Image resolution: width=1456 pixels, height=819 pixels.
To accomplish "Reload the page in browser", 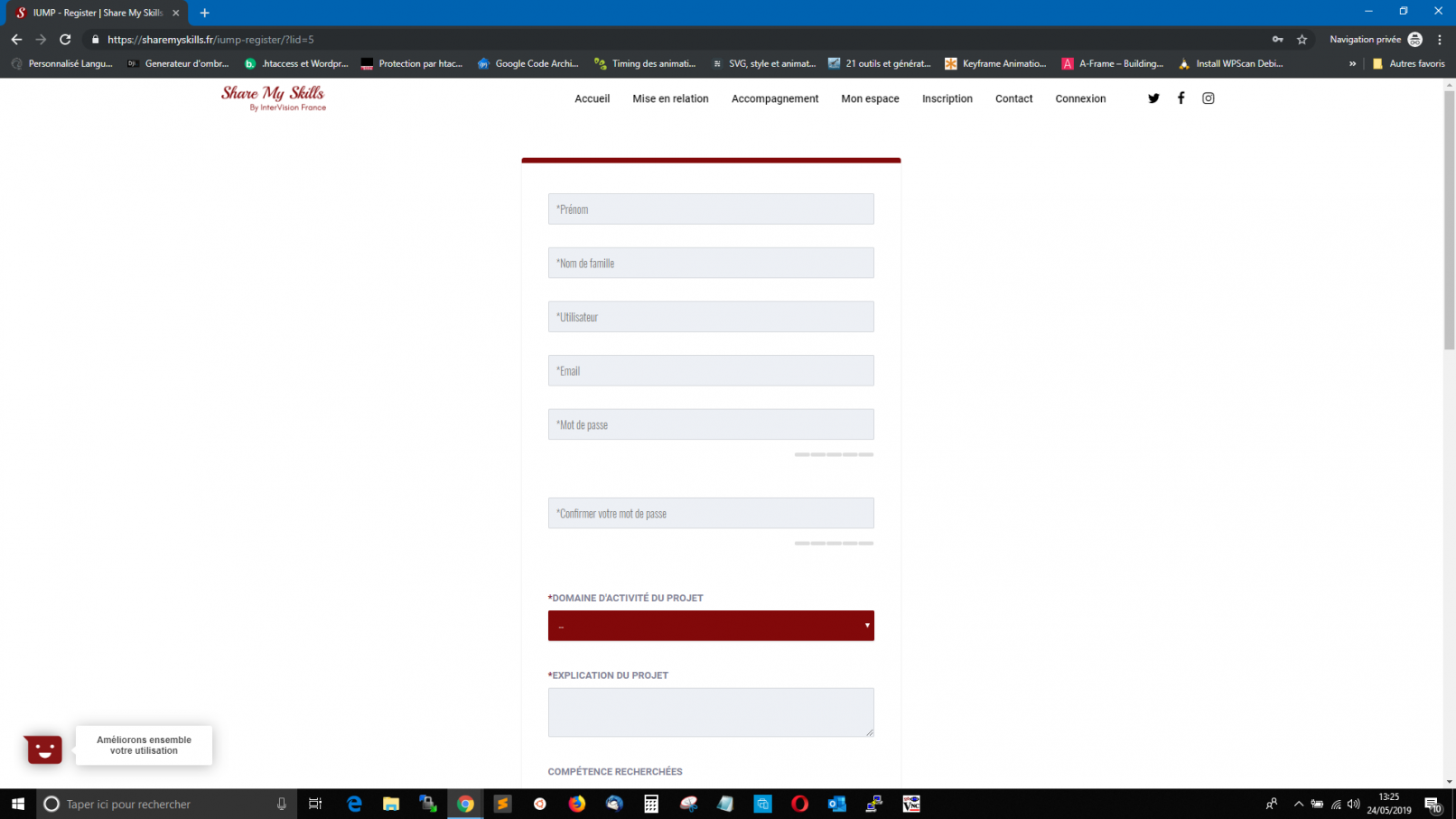I will (x=65, y=40).
